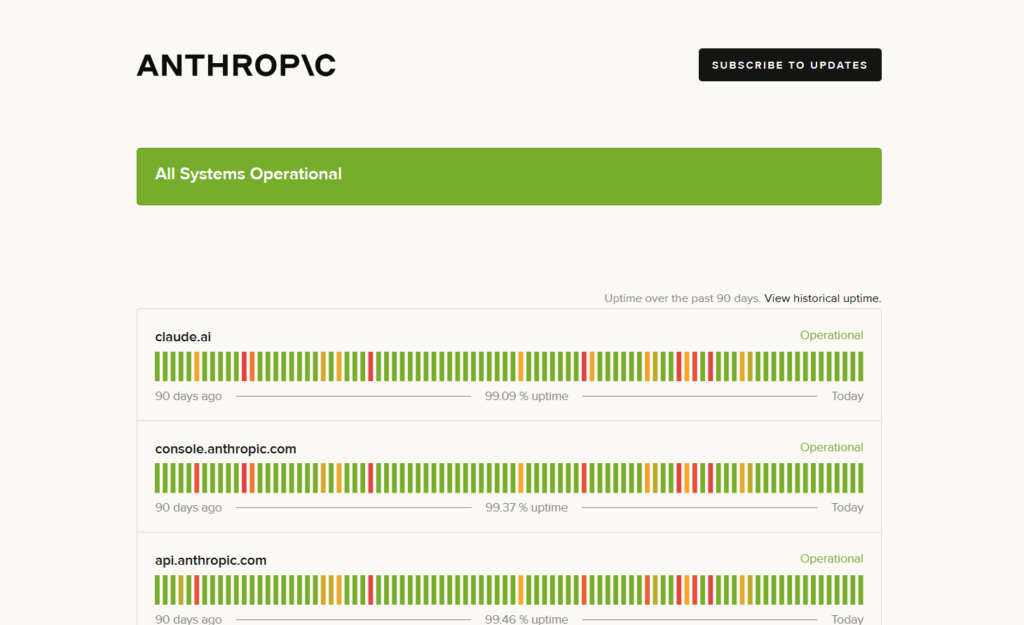The height and width of the screenshot is (625, 1024).
Task: Click 'Today' label under console.anthropic.com
Action: pos(847,507)
